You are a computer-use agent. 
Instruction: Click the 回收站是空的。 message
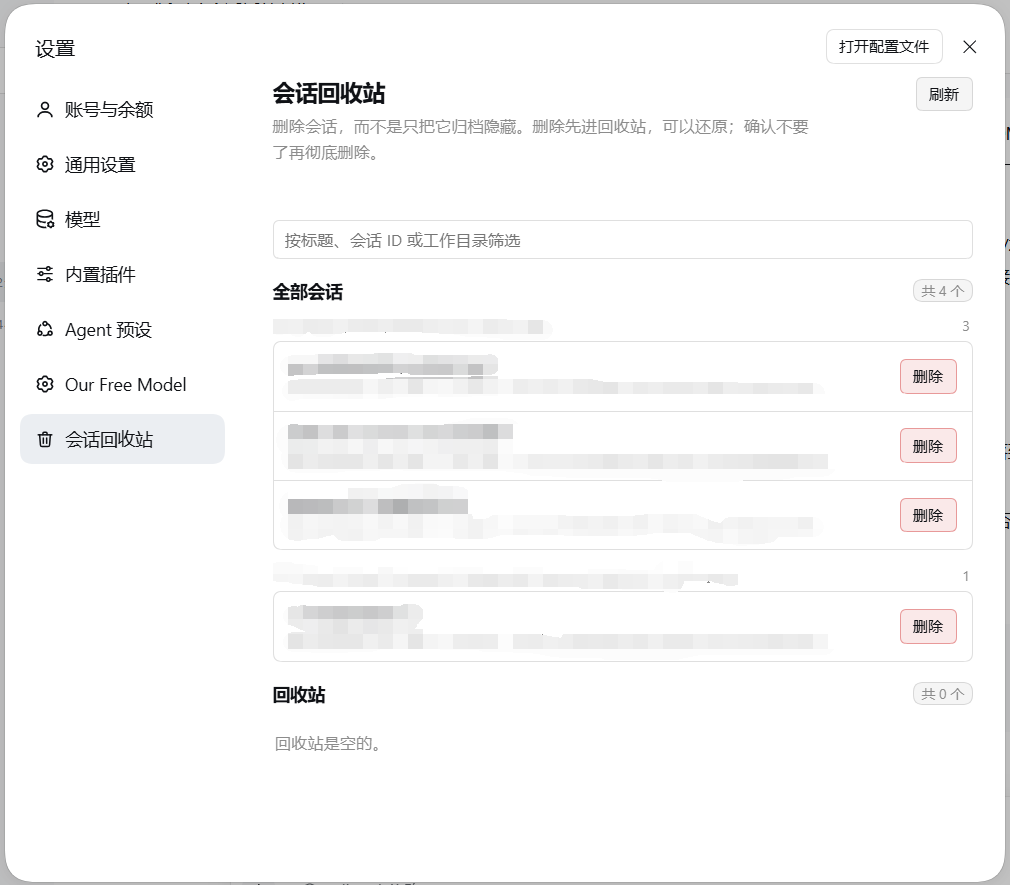(x=328, y=743)
